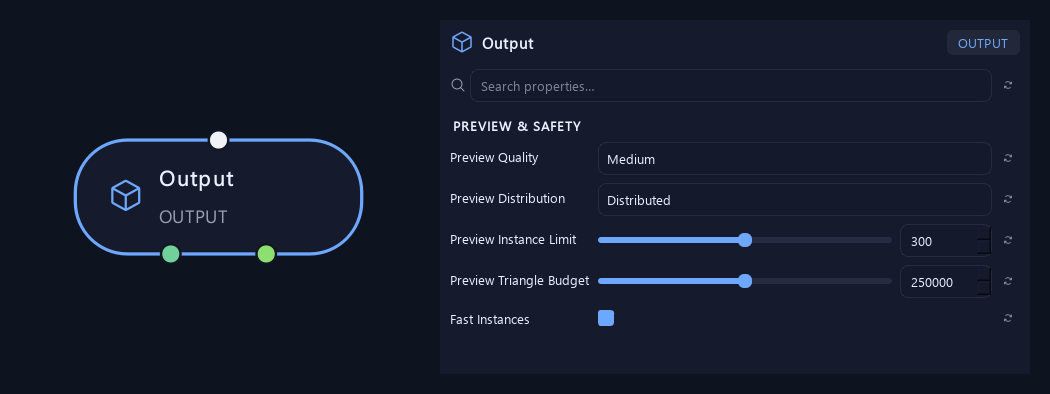The image size is (1050, 394).
Task: Open the Preview Quality dropdown
Action: (x=794, y=159)
